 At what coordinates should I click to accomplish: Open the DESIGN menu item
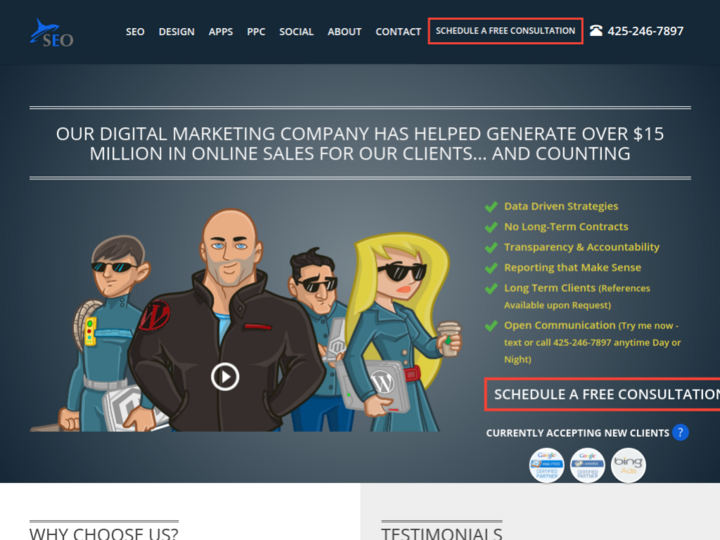[x=176, y=32]
